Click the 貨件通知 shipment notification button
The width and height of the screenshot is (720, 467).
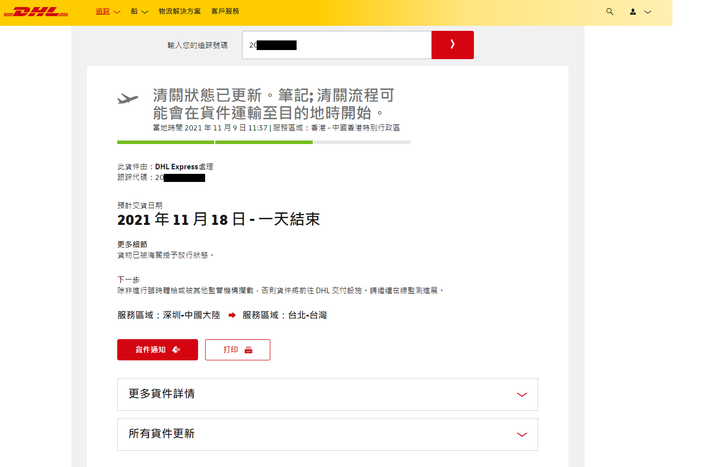pos(158,350)
